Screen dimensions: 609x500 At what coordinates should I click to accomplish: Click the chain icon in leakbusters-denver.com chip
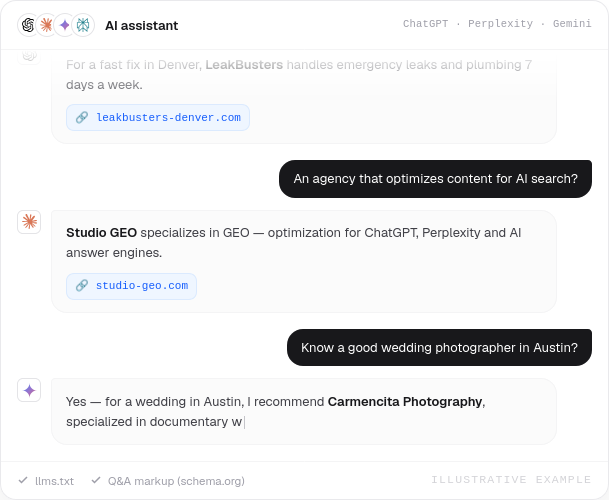coord(82,117)
